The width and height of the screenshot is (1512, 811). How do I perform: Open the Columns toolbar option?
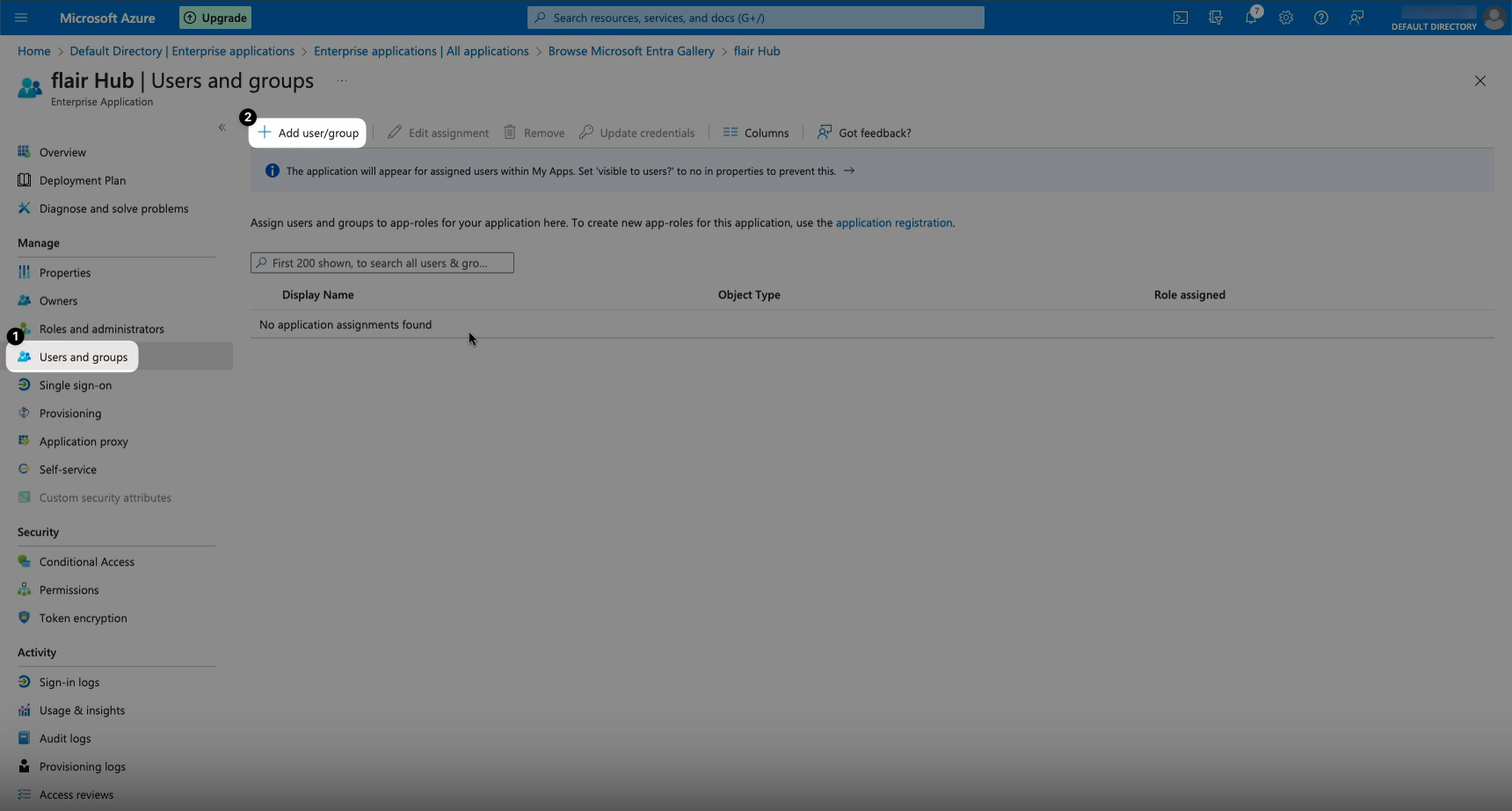point(756,133)
